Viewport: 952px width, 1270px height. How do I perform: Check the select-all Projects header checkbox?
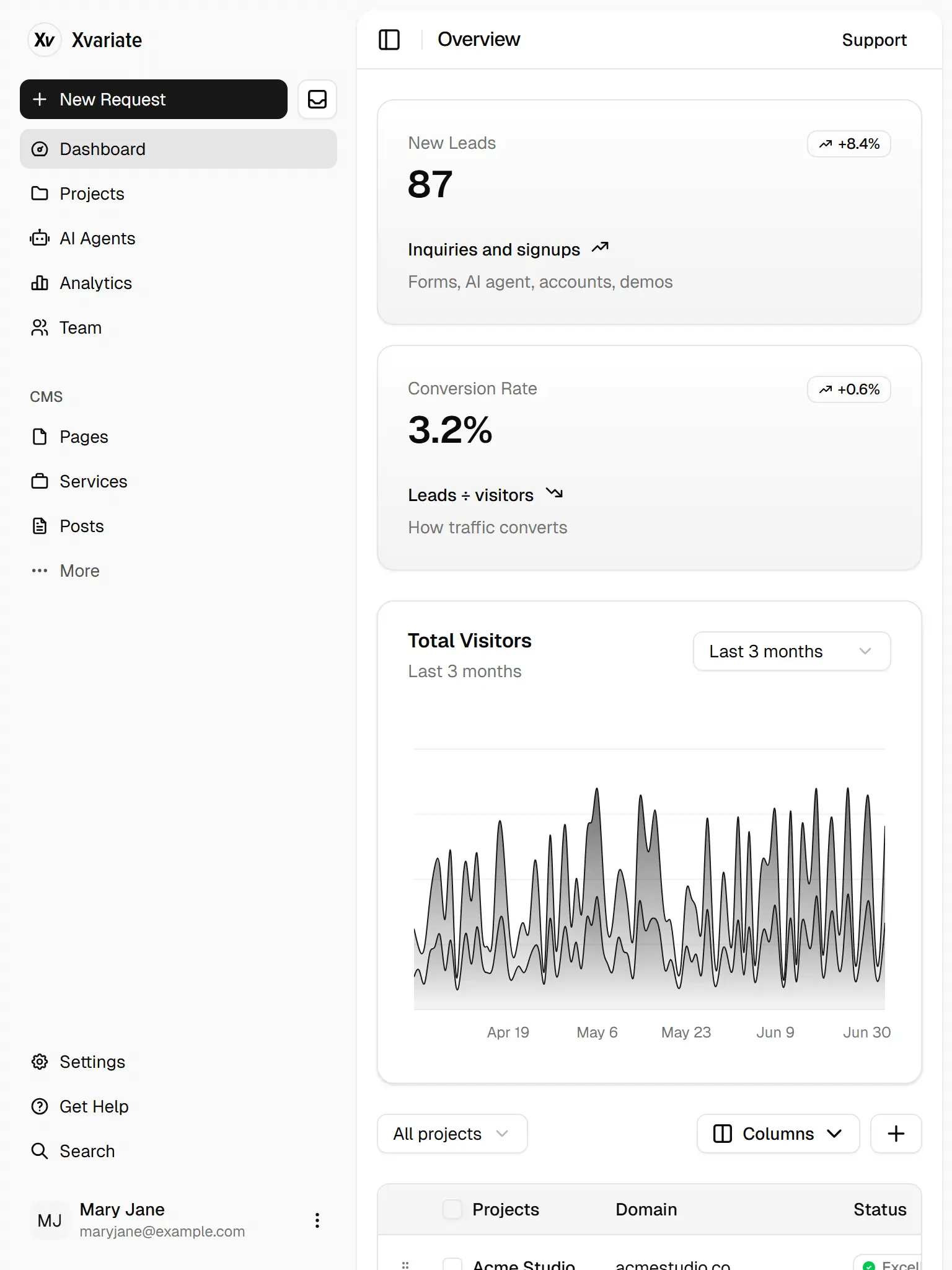pos(452,1209)
